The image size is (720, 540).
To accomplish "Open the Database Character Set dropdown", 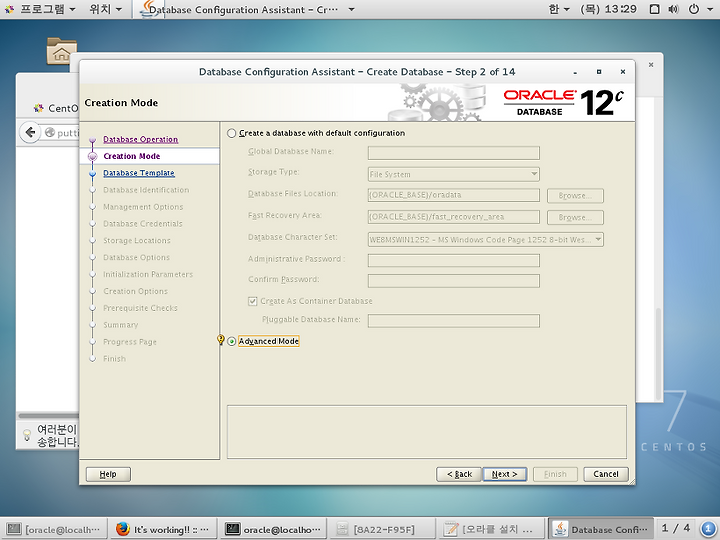I will [486, 240].
